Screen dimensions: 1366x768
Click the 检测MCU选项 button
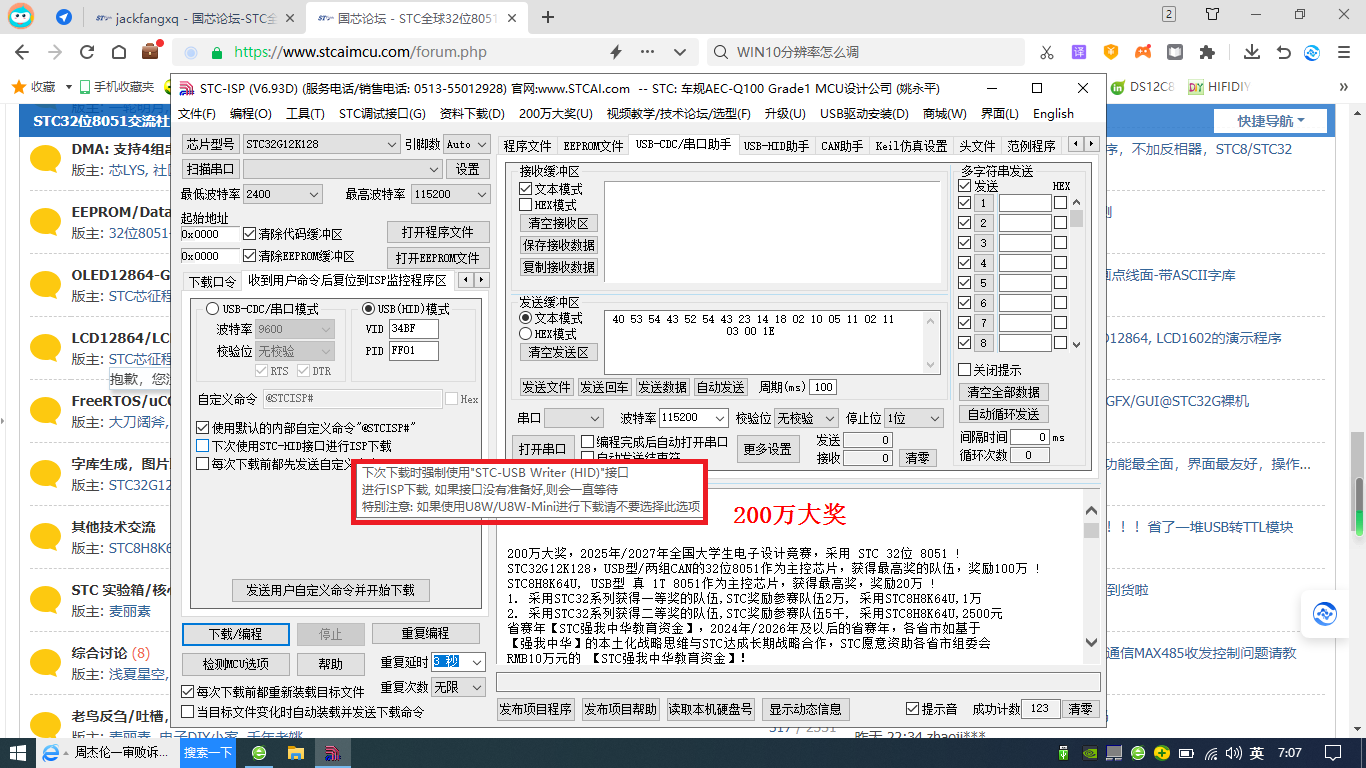237,664
